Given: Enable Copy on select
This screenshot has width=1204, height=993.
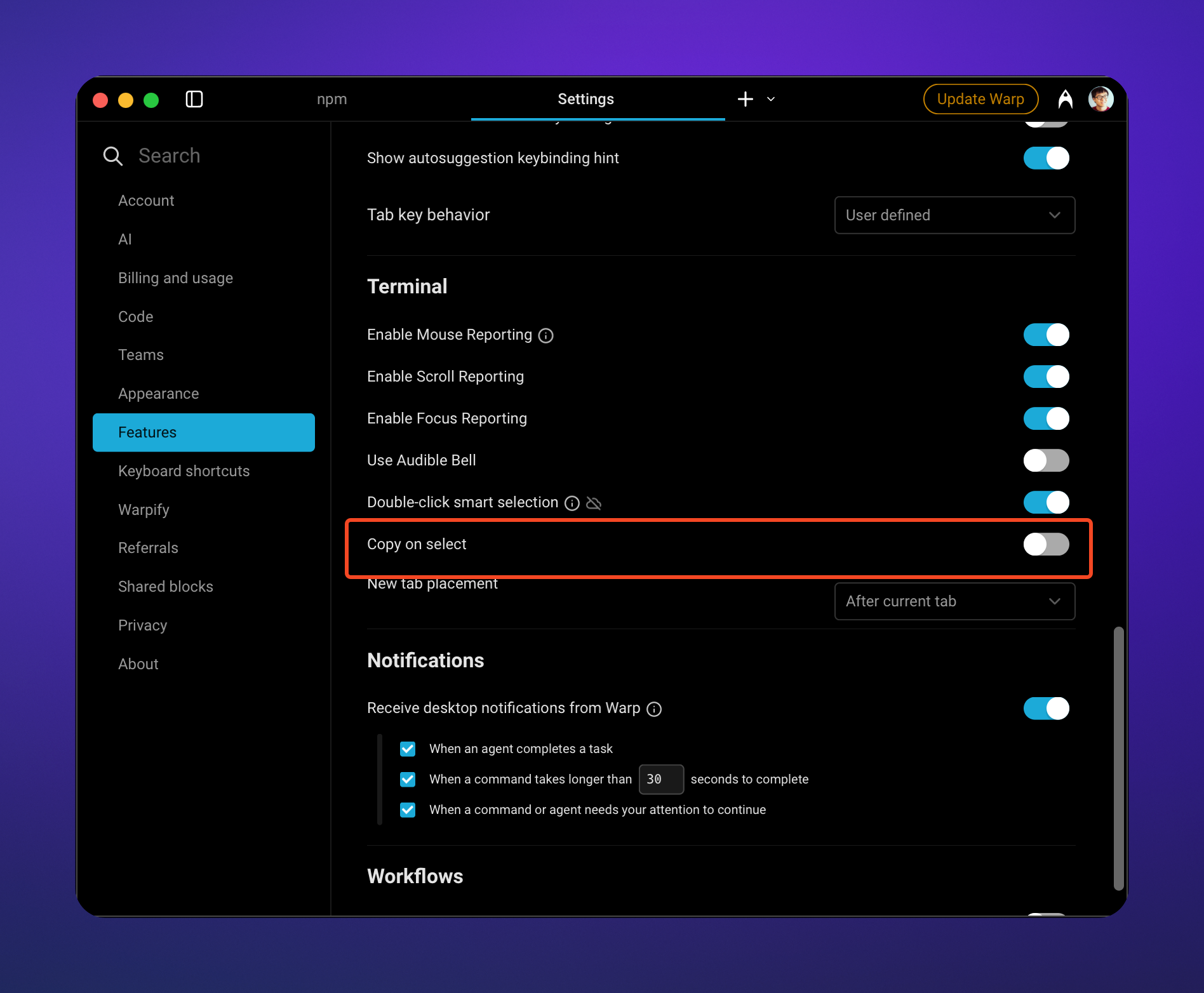Looking at the screenshot, I should tap(1047, 544).
